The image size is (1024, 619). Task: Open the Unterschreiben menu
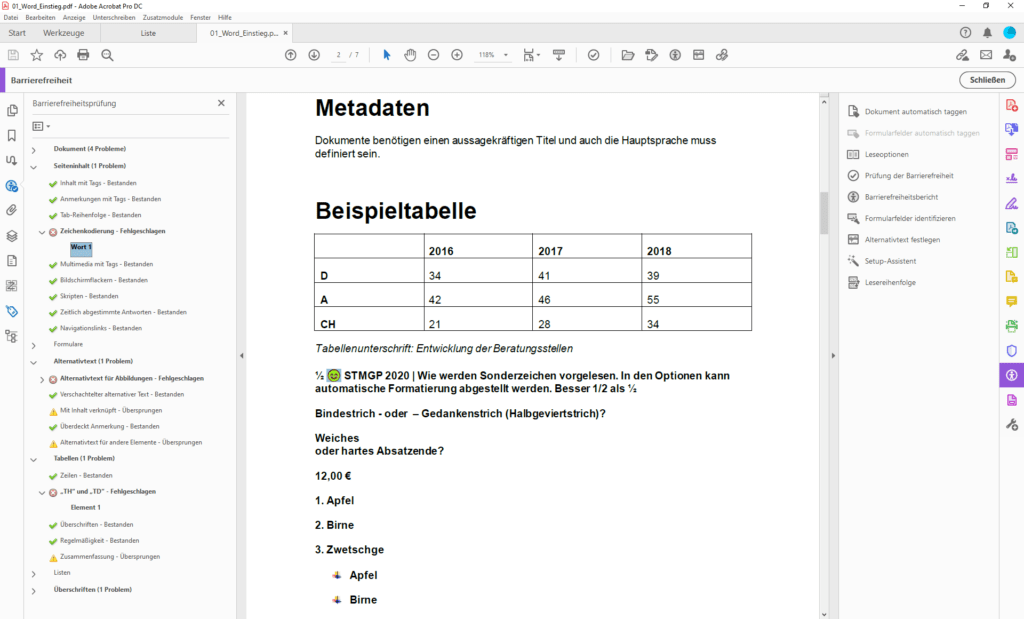[x=114, y=18]
